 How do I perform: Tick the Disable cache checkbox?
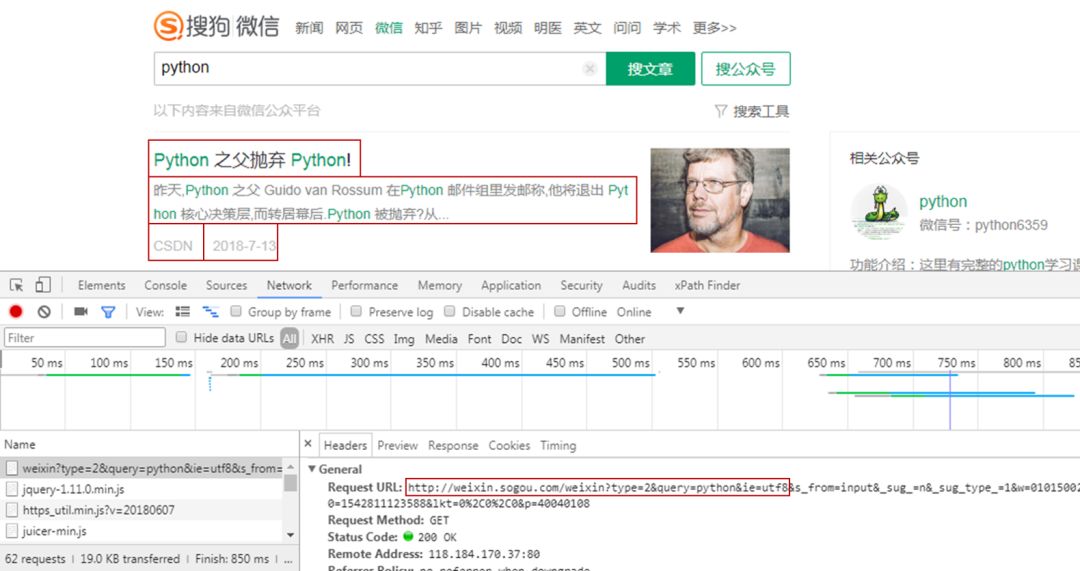pos(450,311)
